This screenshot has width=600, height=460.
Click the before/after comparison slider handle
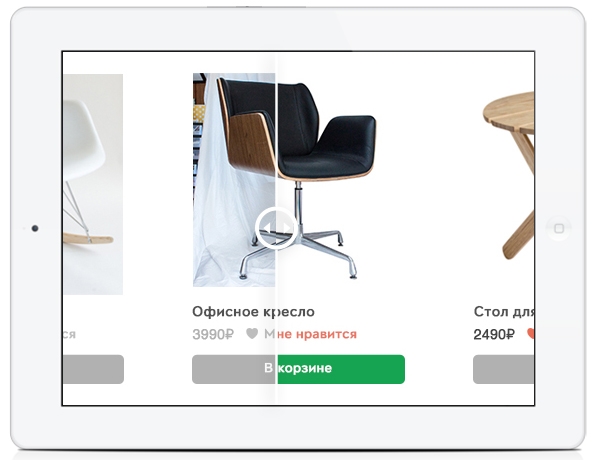pos(276,228)
